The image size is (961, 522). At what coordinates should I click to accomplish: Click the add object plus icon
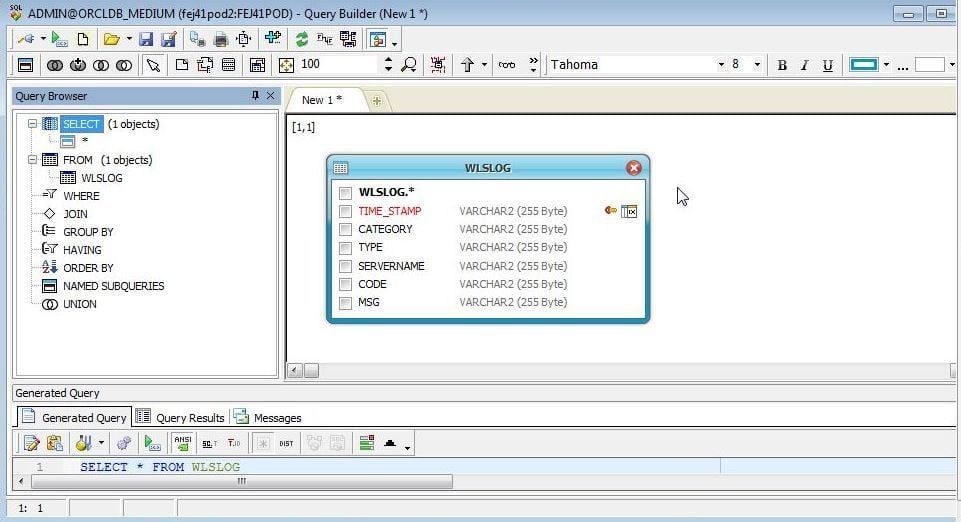pyautogui.click(x=273, y=38)
